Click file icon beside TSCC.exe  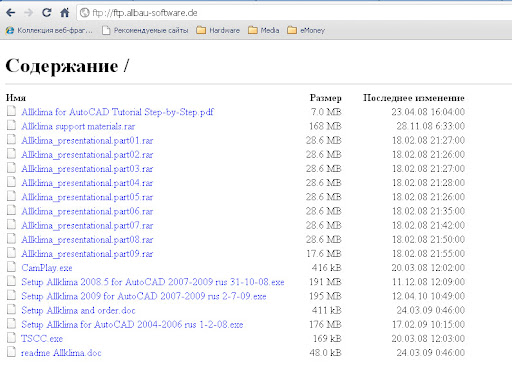point(11,338)
